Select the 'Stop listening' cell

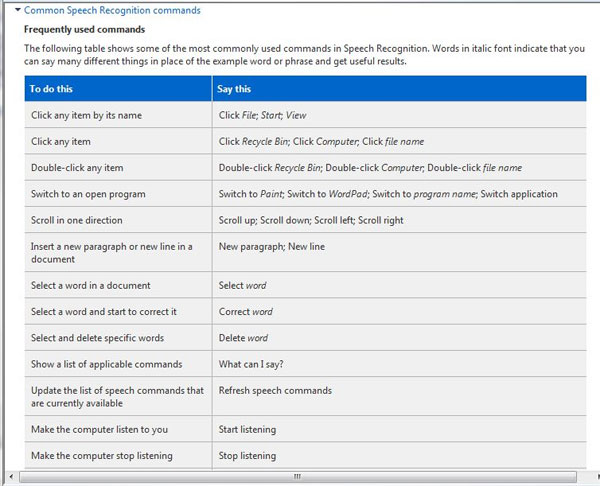pyautogui.click(x=399, y=455)
